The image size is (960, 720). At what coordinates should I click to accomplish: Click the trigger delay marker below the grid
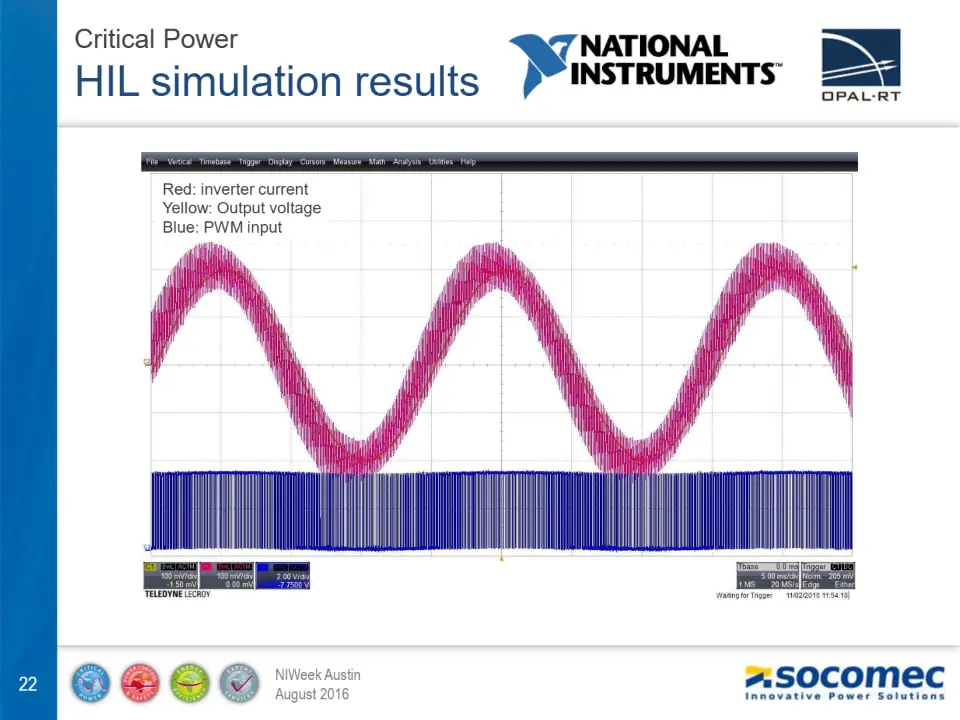click(501, 558)
